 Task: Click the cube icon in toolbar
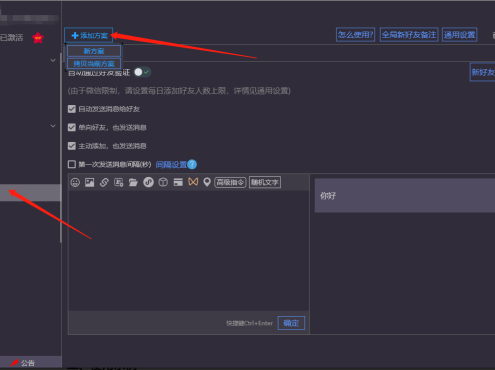(x=163, y=182)
